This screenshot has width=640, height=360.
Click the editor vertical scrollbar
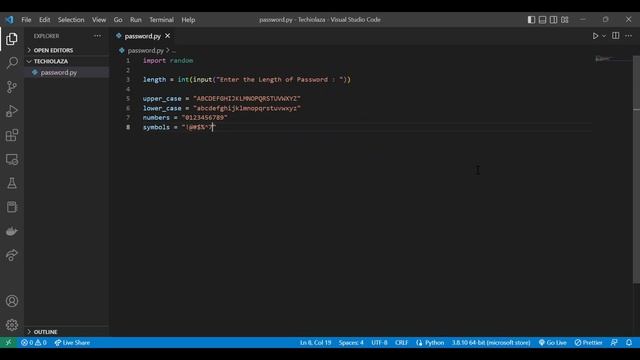tap(636, 169)
